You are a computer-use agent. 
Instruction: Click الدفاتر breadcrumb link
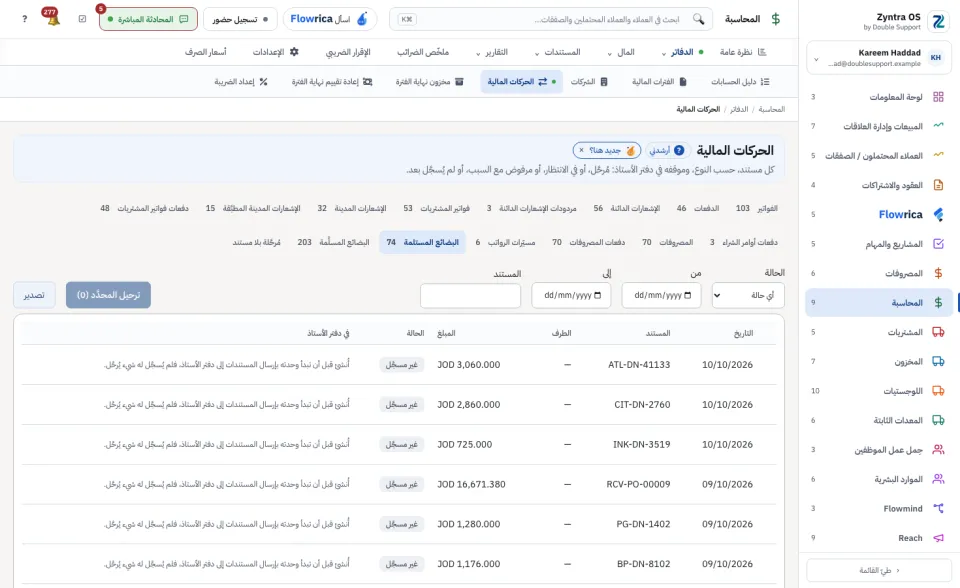pos(739,109)
